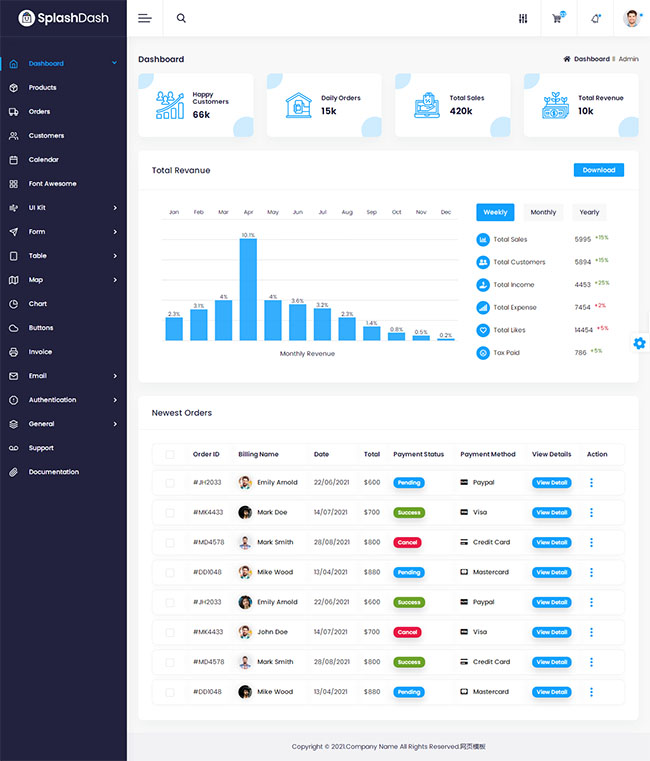Click View Detail for Mike Wood's first order
The image size is (650, 761).
click(x=551, y=573)
